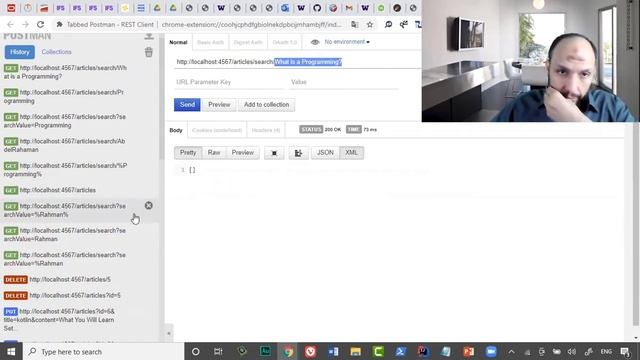Click Add to collection button

tap(267, 105)
